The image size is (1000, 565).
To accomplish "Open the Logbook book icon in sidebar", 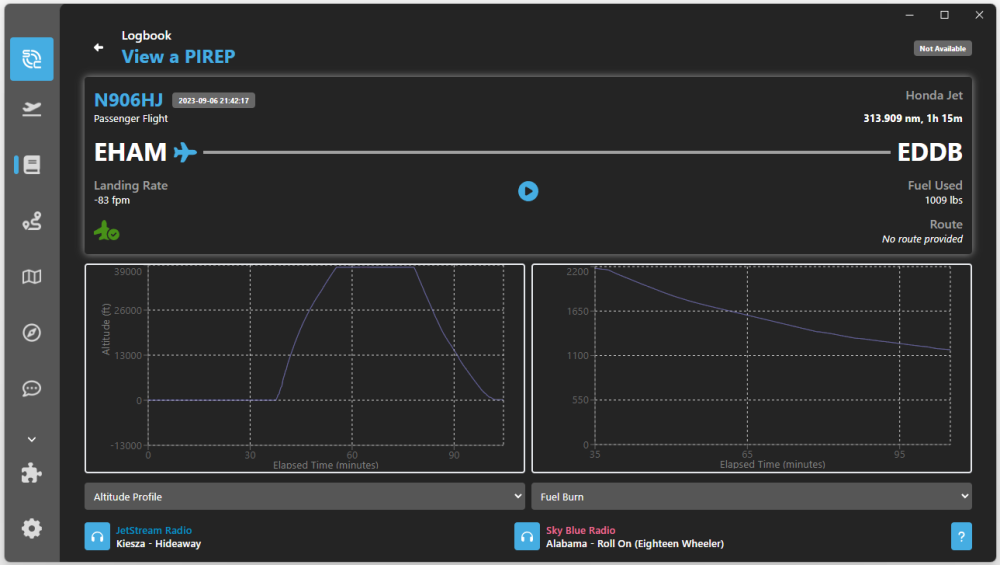I will click(32, 165).
